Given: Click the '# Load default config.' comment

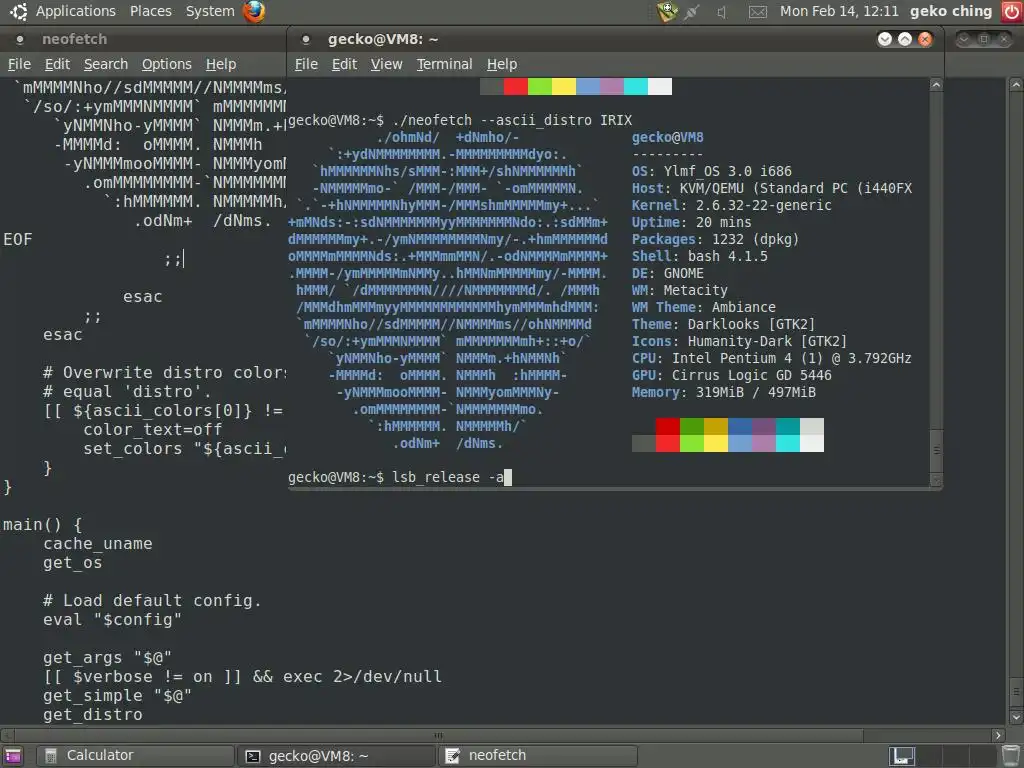Looking at the screenshot, I should (152, 600).
